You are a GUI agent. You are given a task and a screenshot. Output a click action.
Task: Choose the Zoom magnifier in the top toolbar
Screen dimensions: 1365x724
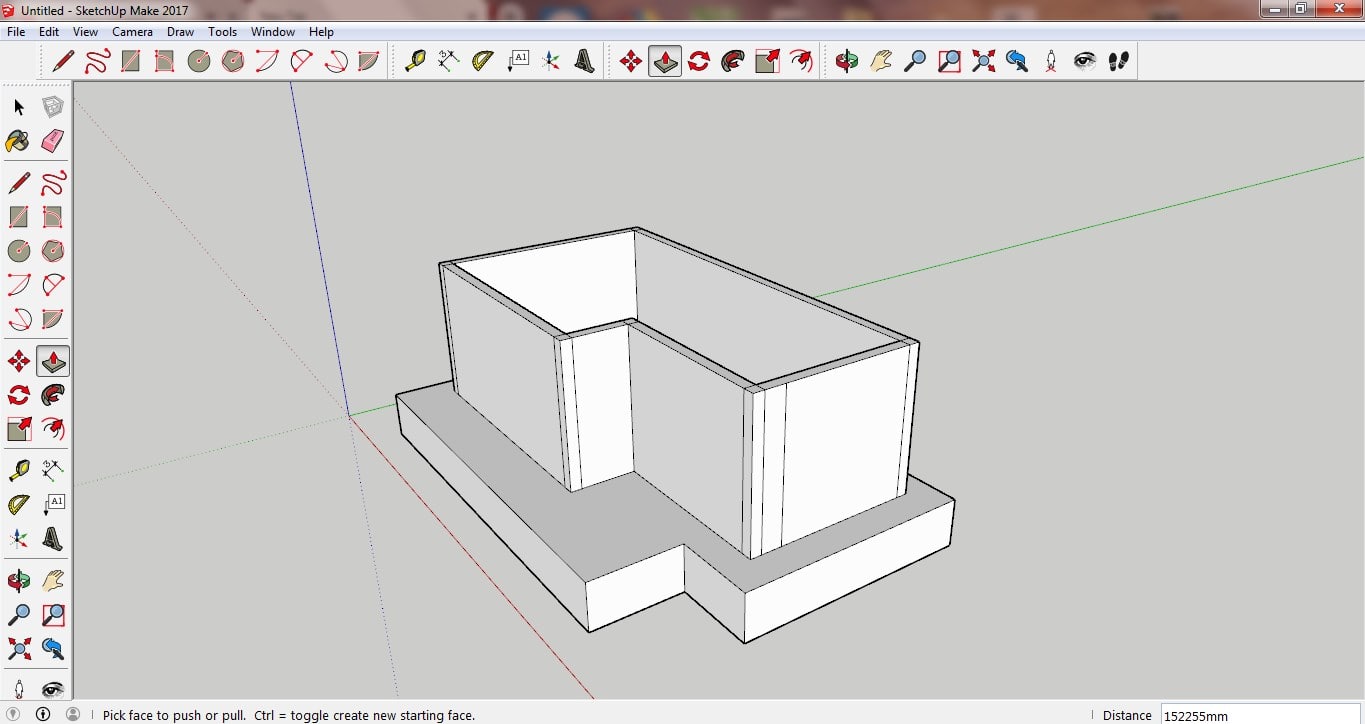tap(915, 61)
